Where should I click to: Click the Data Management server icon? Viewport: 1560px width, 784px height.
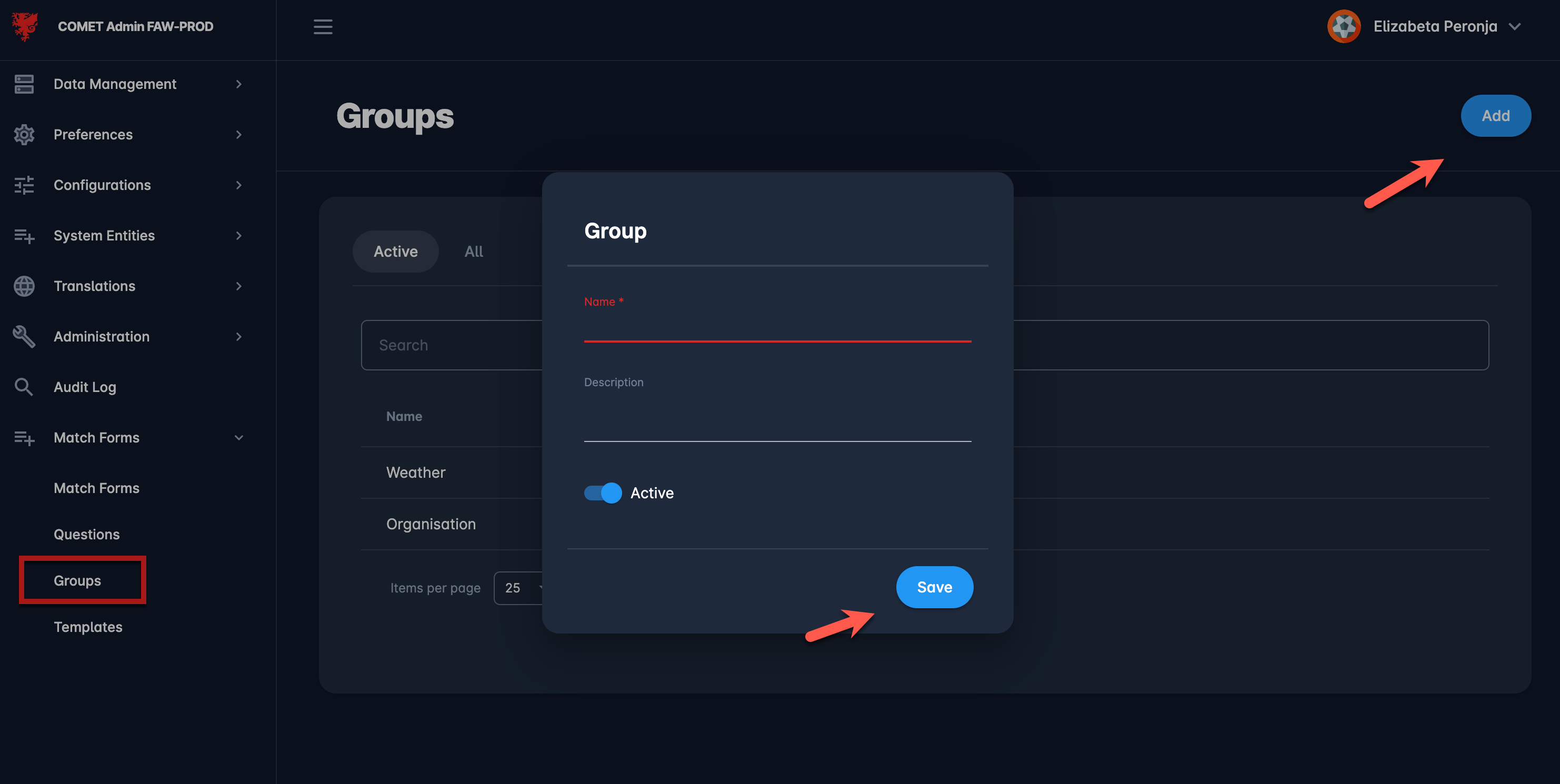24,84
